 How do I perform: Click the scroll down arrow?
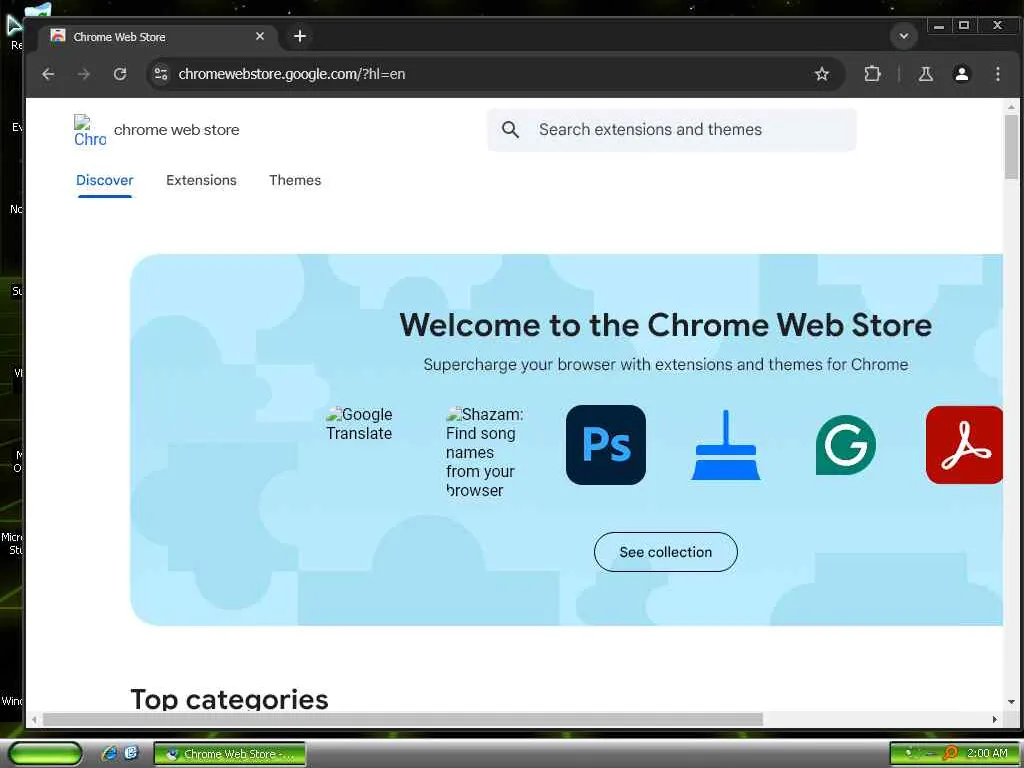1011,702
